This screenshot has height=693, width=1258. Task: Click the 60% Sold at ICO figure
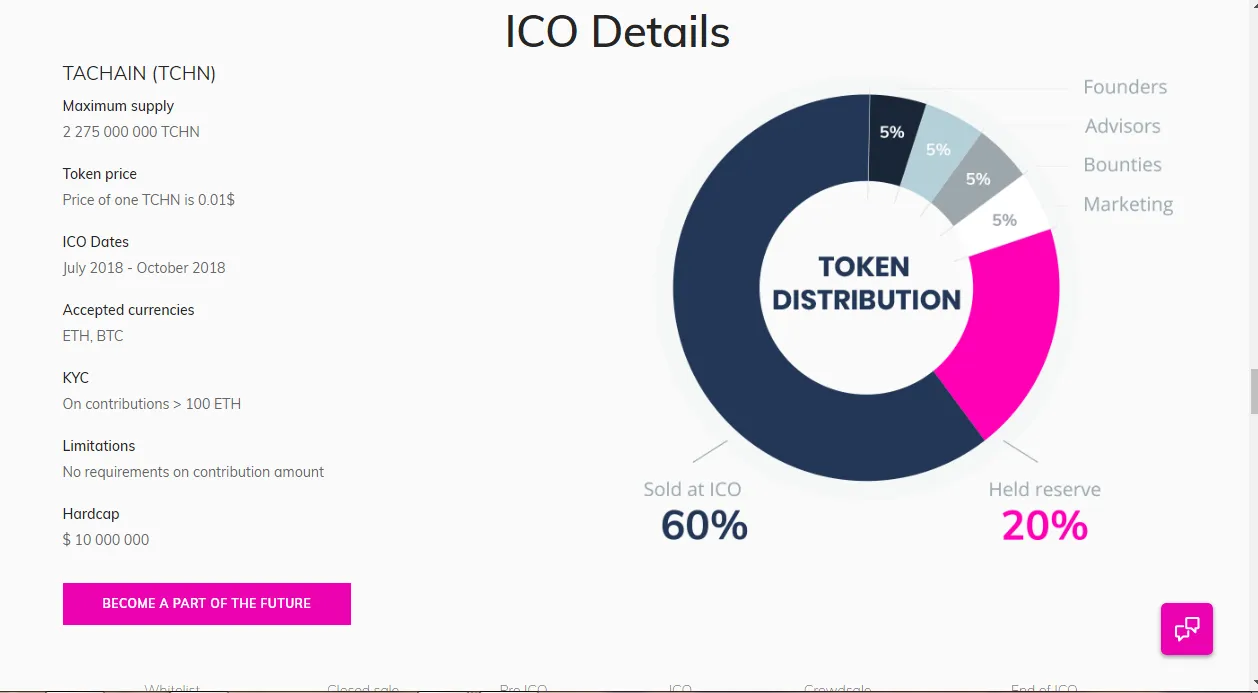coord(704,526)
